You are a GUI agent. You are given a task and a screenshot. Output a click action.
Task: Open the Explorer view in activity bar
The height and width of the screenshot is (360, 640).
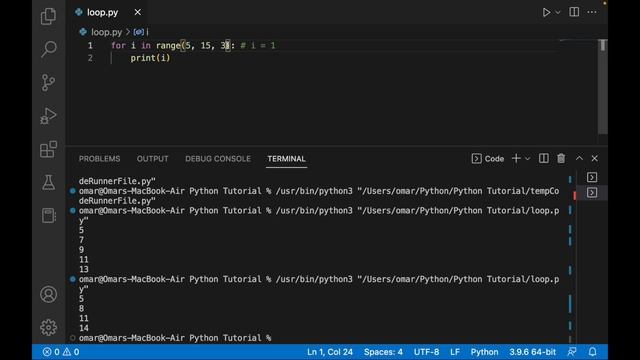tap(48, 16)
